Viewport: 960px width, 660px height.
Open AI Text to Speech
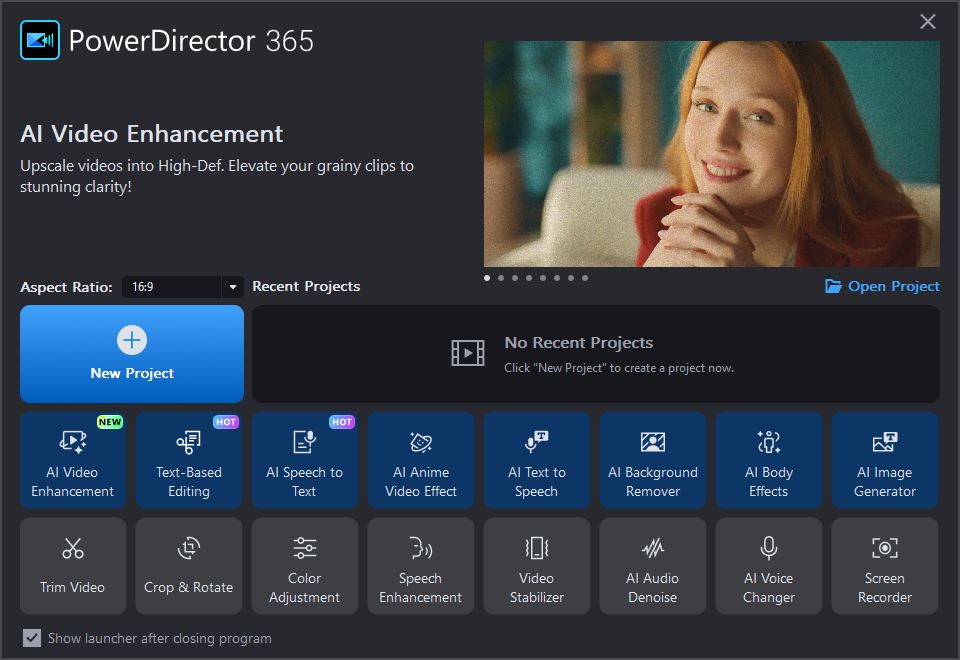point(536,460)
